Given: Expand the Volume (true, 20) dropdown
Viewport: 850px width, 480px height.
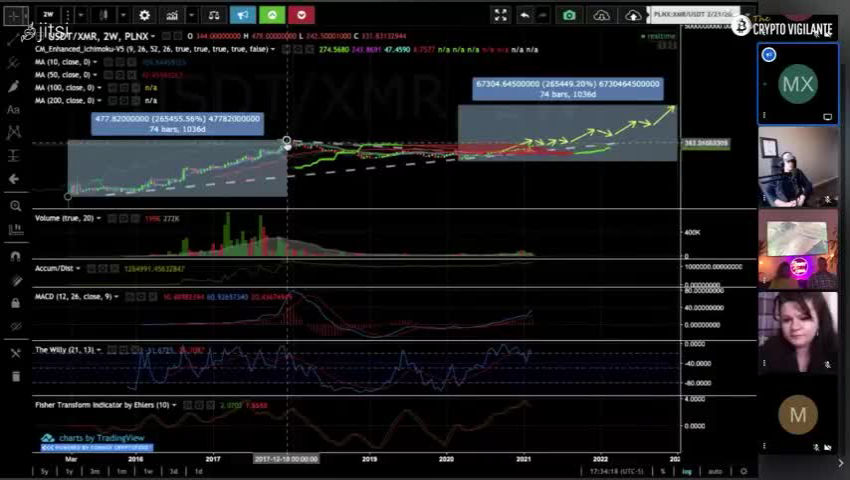Looking at the screenshot, I should point(99,218).
